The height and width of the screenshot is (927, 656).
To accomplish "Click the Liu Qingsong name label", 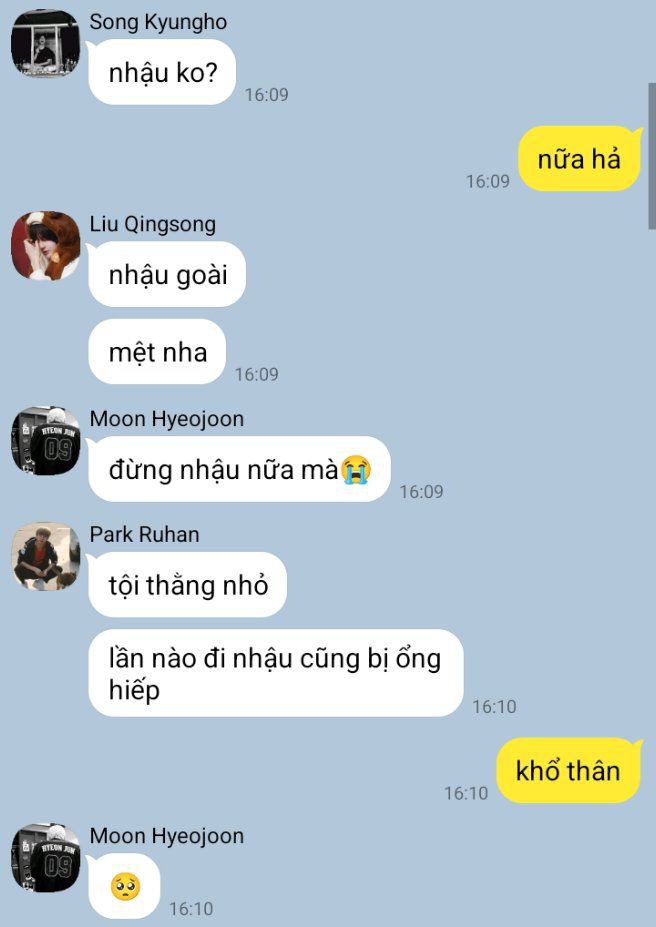I will (x=152, y=224).
